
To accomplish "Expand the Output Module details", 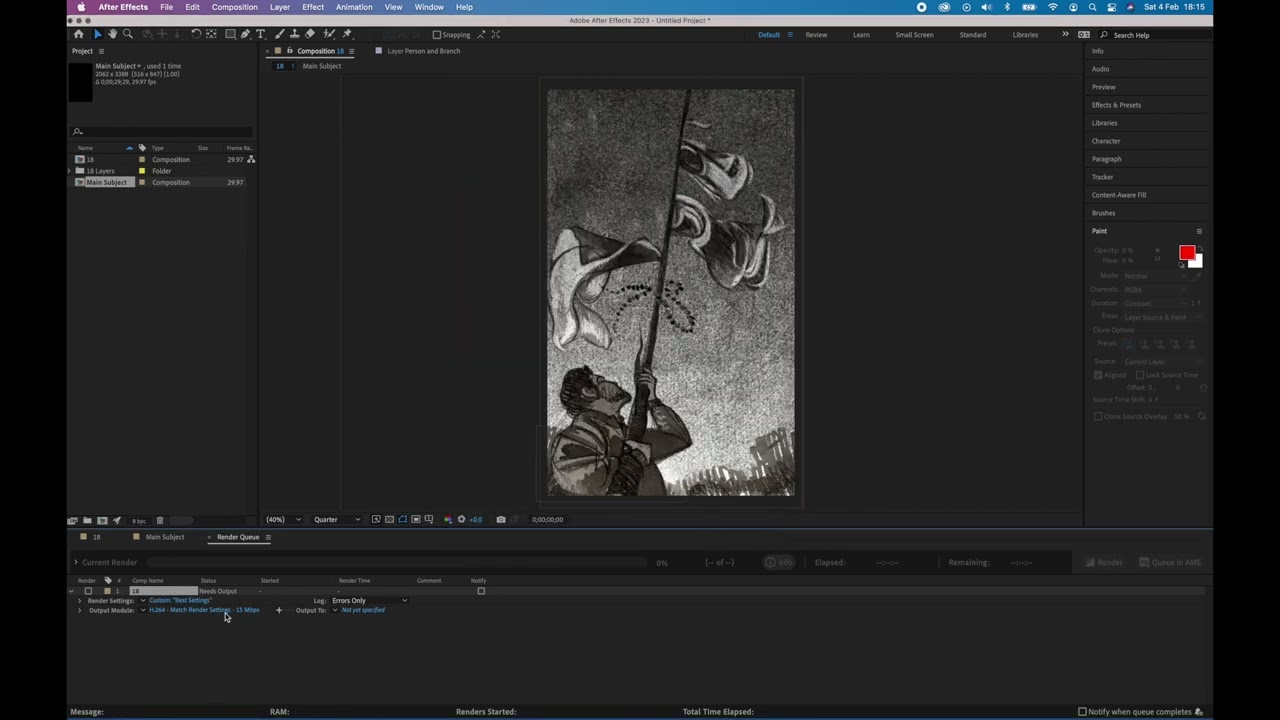I will [x=80, y=610].
